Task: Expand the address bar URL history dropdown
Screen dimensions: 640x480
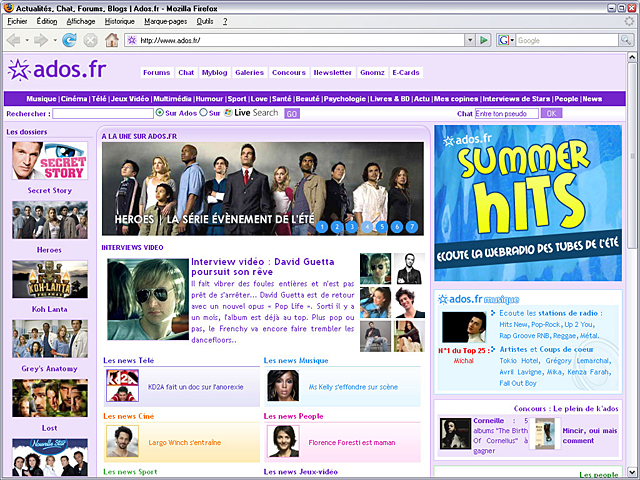Action: click(470, 40)
